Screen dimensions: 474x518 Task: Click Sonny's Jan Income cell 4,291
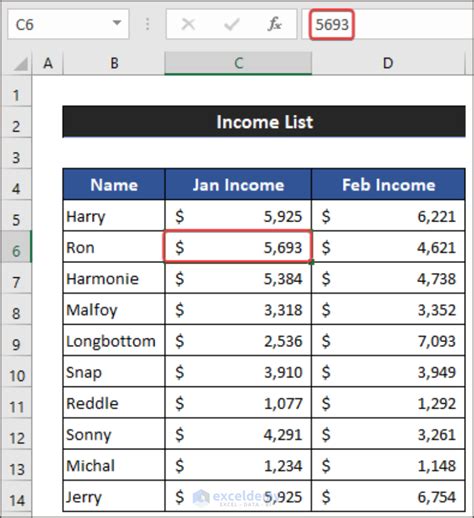coord(238,434)
